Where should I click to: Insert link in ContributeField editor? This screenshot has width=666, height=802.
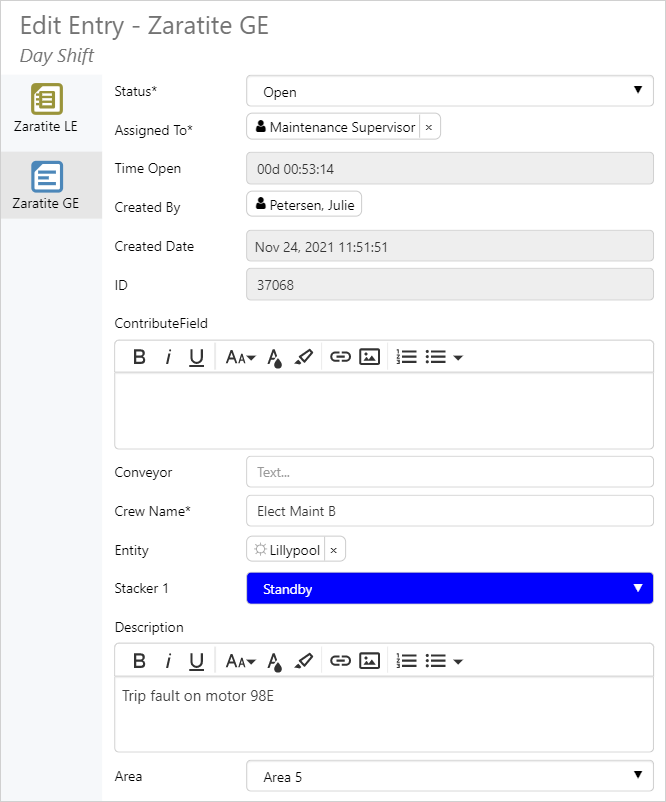340,357
